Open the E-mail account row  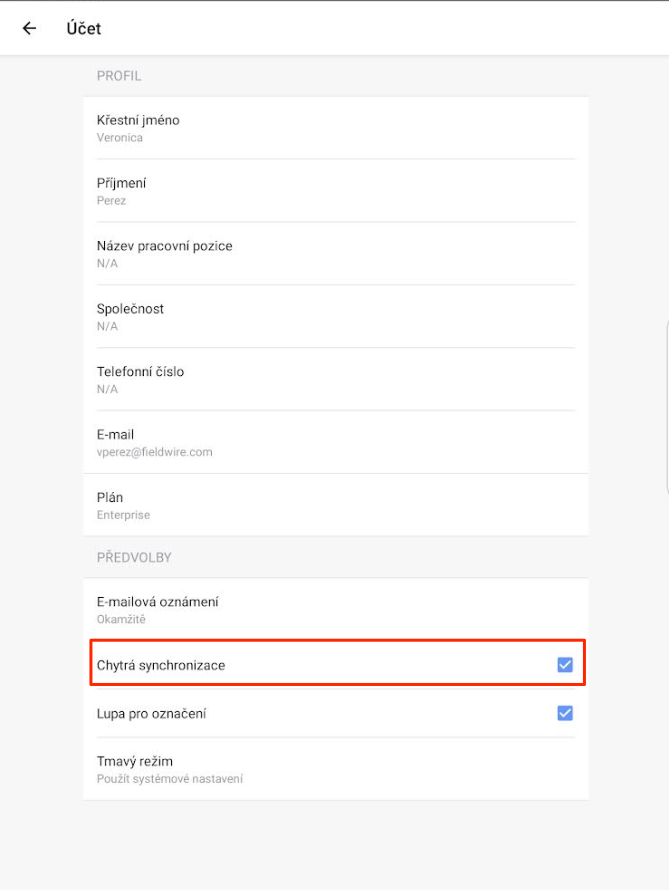335,443
